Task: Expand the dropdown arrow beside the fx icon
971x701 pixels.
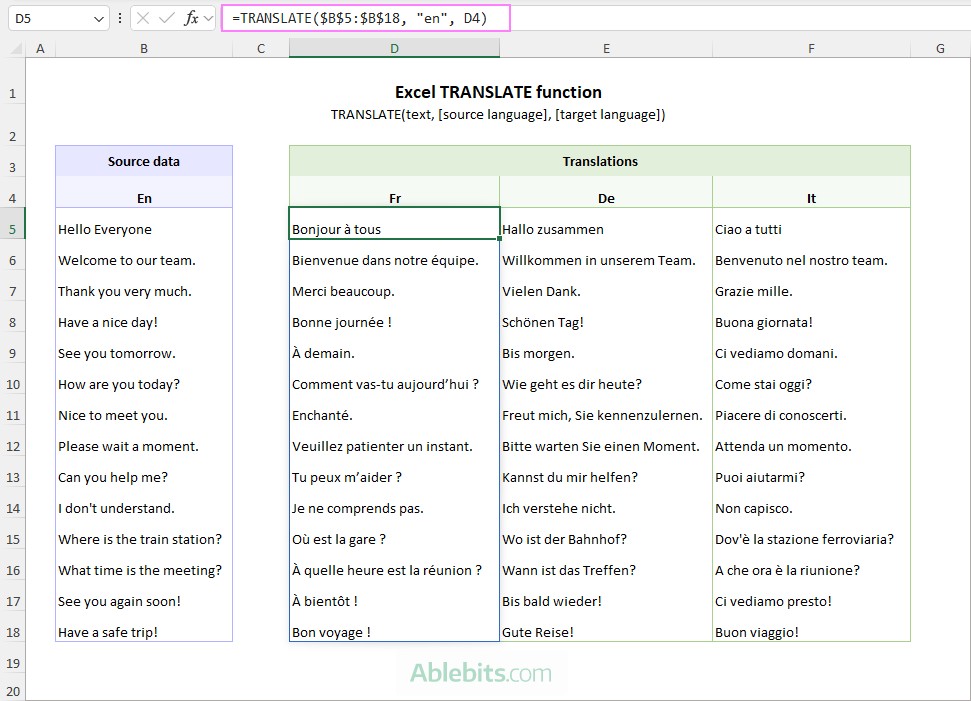Action: pos(209,19)
